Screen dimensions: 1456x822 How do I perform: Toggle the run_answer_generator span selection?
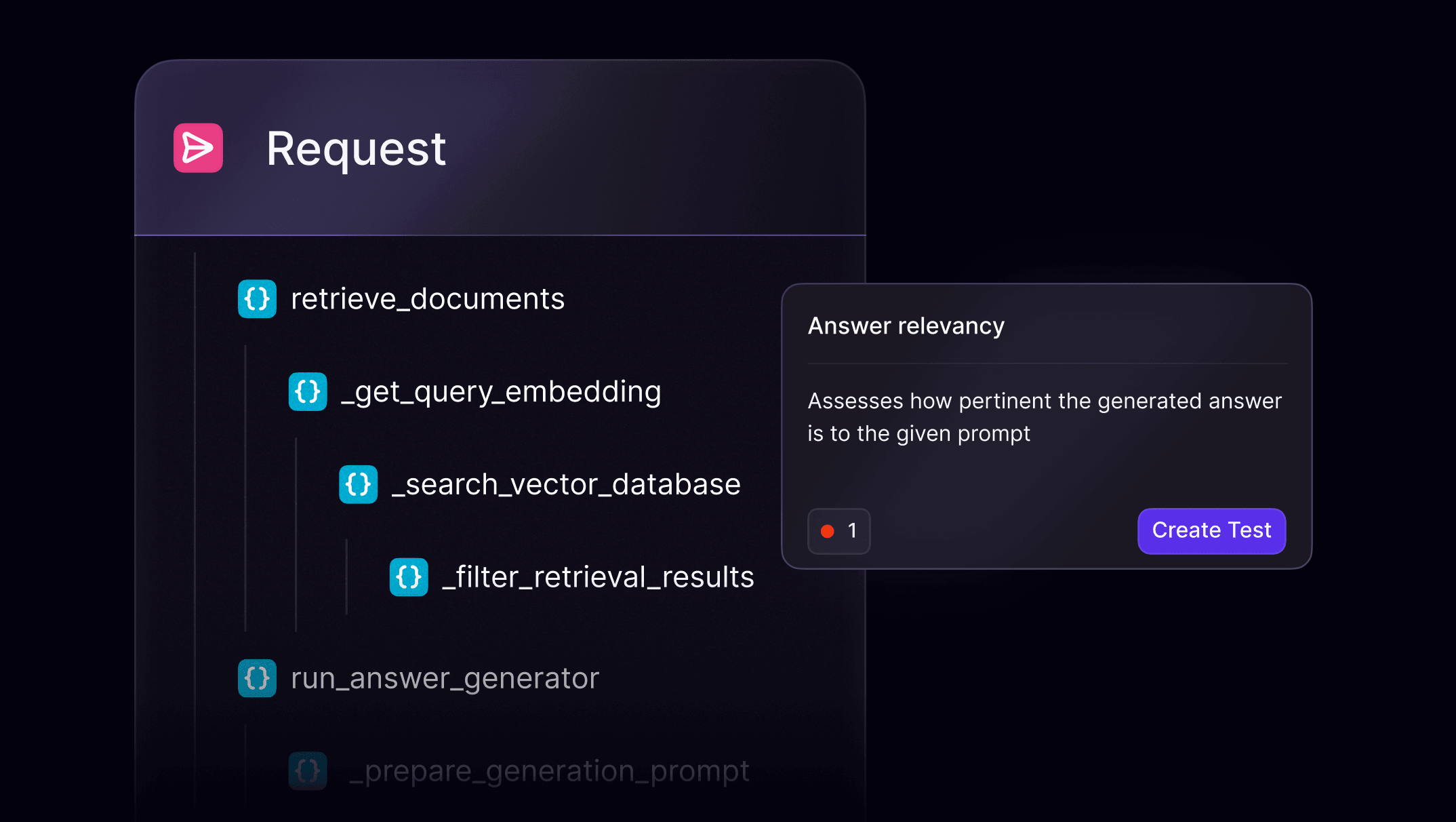(x=444, y=678)
